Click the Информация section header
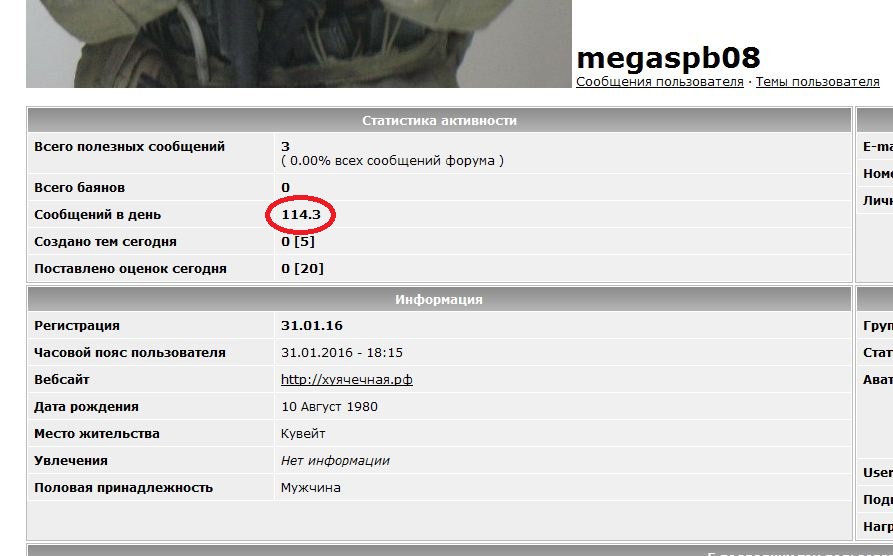The image size is (893, 556). point(439,299)
